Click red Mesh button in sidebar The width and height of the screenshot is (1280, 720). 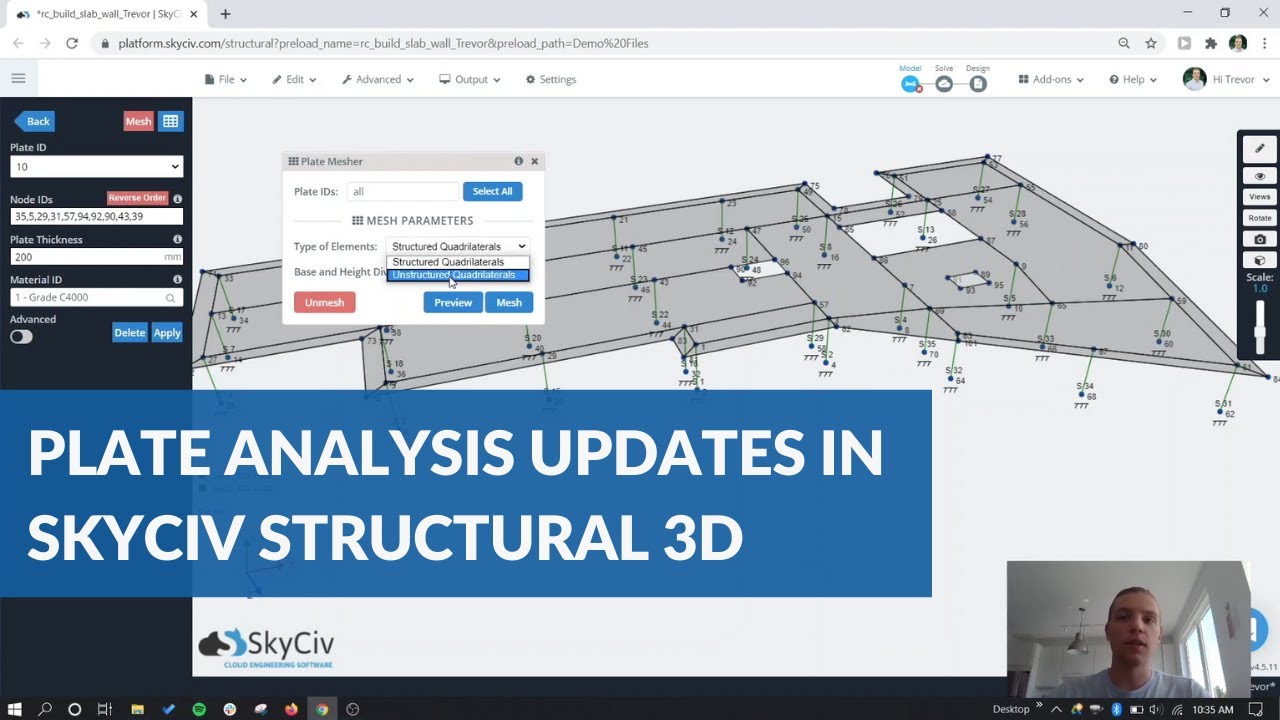[x=138, y=121]
